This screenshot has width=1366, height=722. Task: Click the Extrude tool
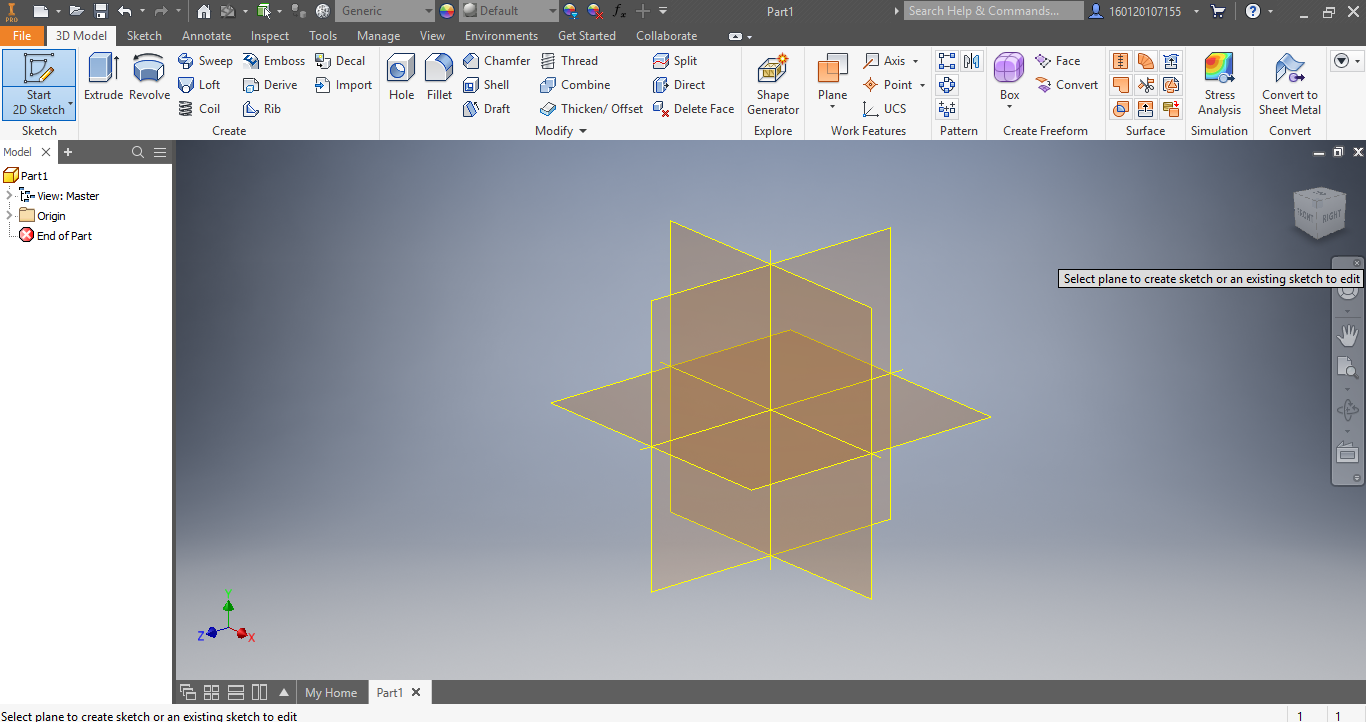click(103, 78)
